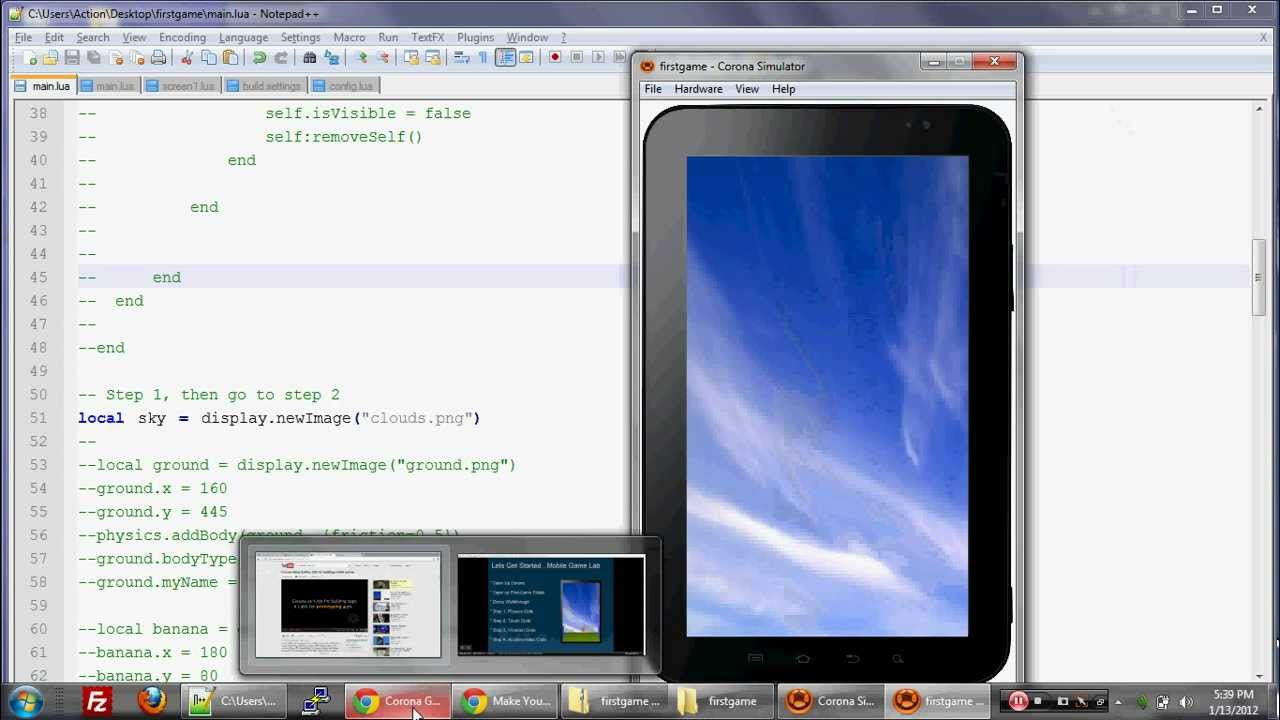
Task: Undo the last edit via toolbar
Action: [x=259, y=58]
